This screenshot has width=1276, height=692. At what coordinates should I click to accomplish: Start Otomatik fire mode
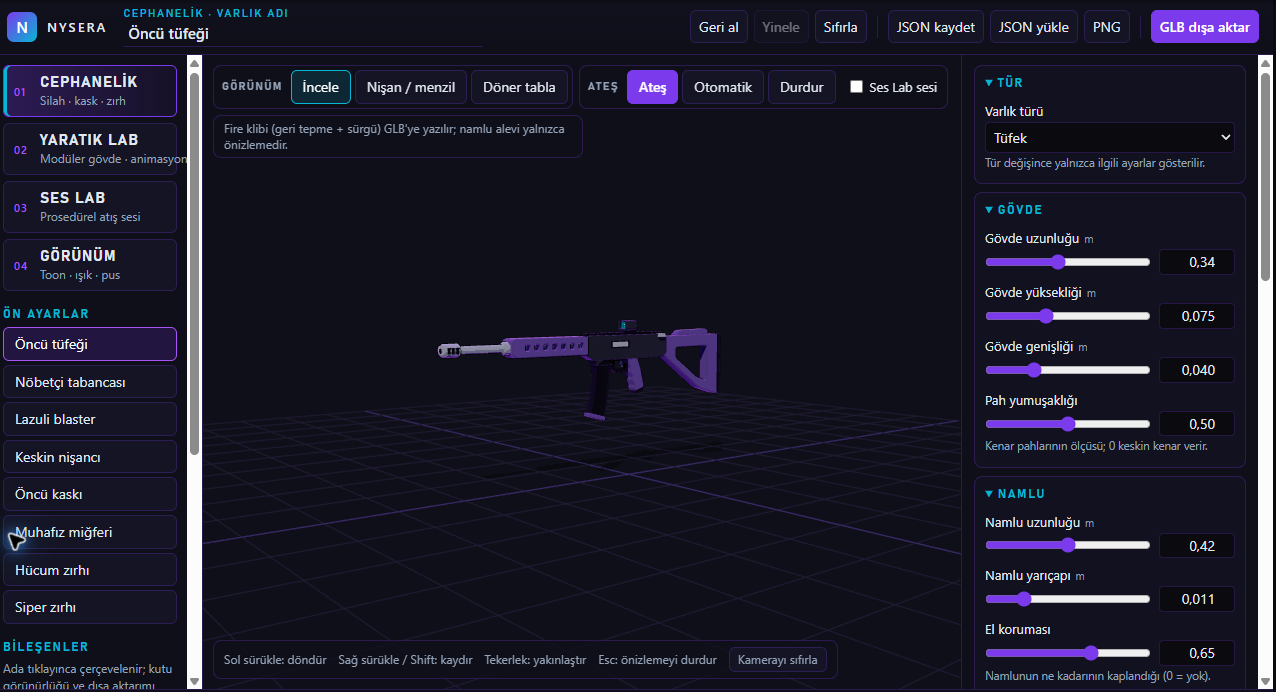point(723,87)
